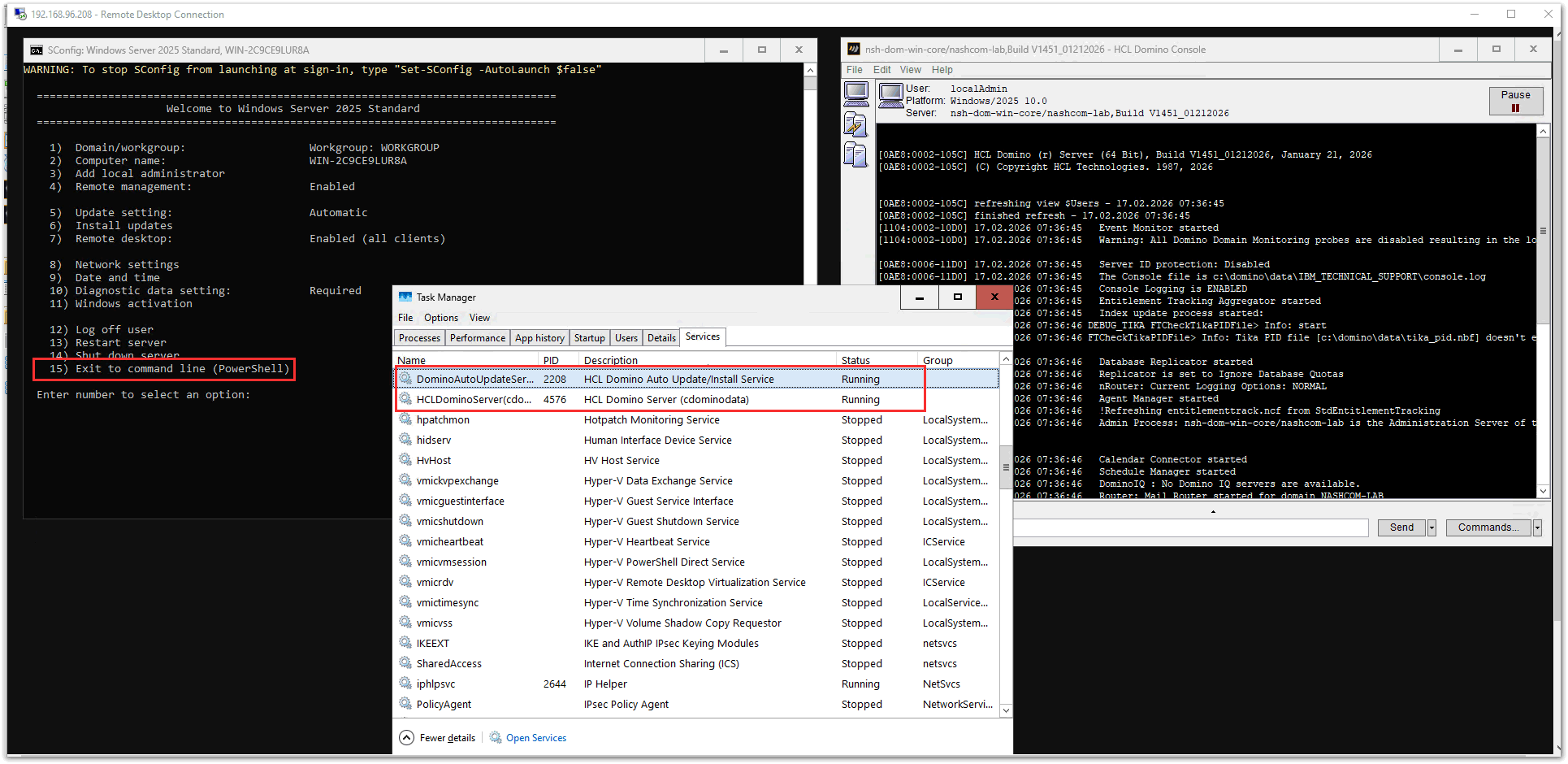This screenshot has height=764, width=1568.
Task: Switch to the Startup tab
Action: [x=589, y=337]
